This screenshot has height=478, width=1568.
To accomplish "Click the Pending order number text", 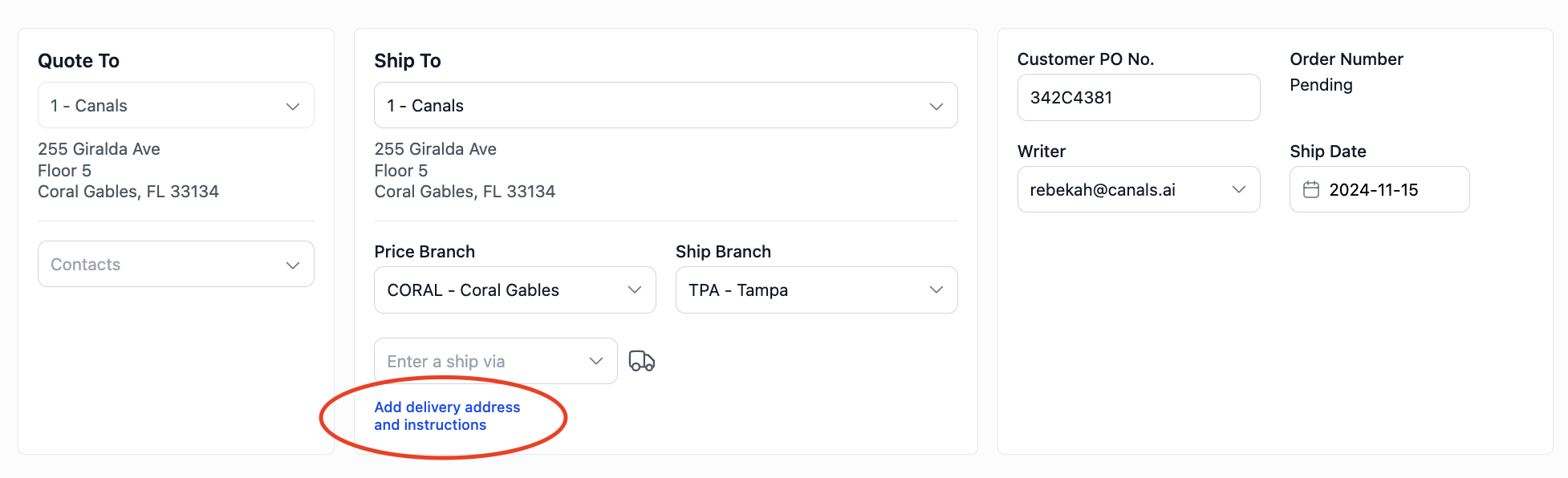I will [x=1321, y=85].
